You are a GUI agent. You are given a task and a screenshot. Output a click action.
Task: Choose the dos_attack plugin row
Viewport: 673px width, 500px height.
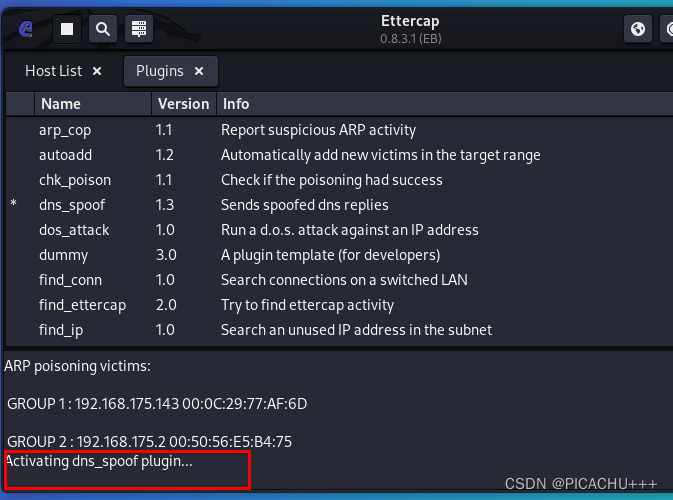coord(73,230)
